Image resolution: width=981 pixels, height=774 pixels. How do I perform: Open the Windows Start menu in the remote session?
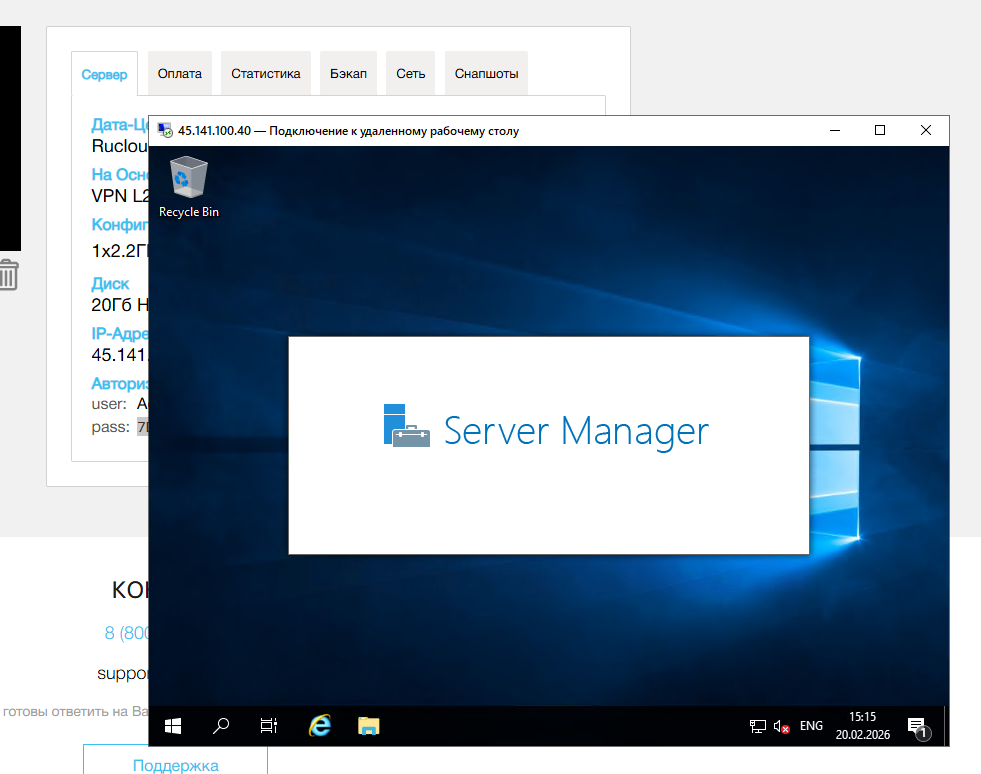point(173,726)
